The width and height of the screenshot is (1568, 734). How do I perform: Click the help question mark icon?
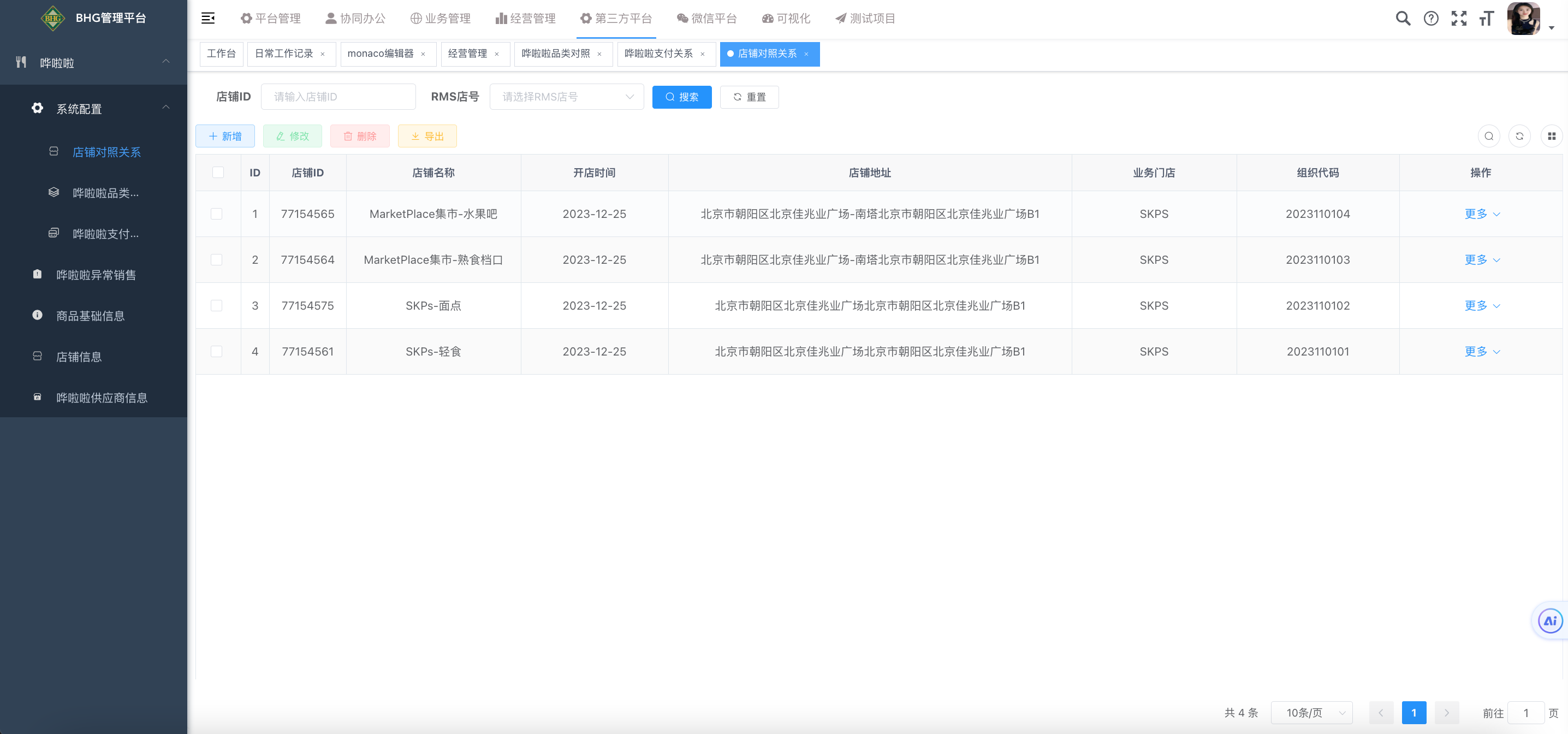[x=1431, y=18]
